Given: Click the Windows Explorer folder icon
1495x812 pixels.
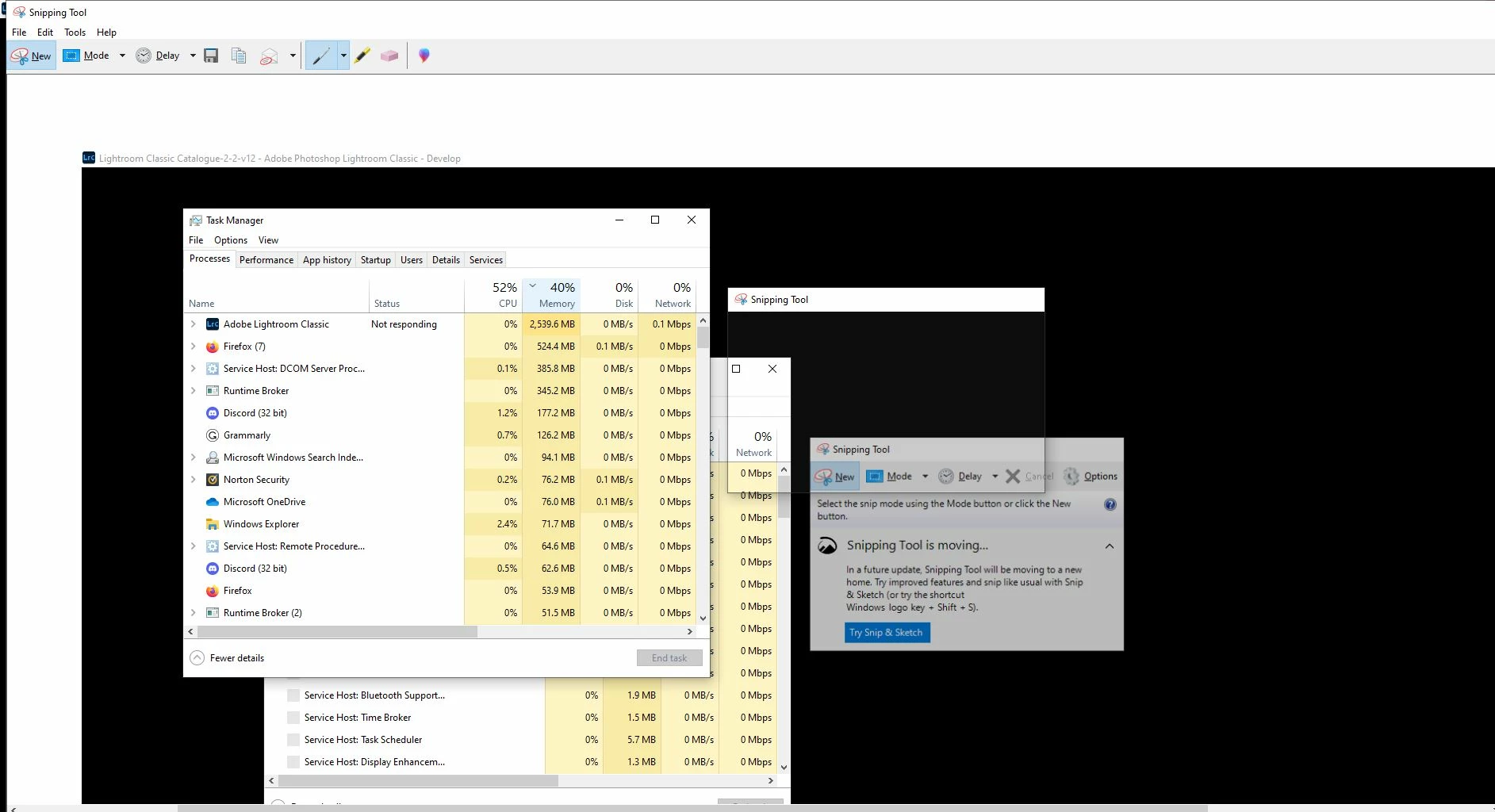Looking at the screenshot, I should 213,524.
